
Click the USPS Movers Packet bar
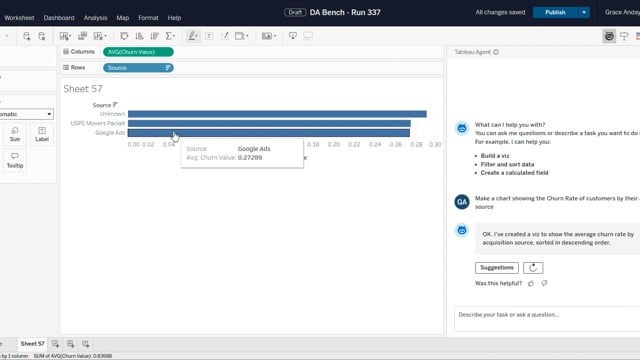[269, 123]
